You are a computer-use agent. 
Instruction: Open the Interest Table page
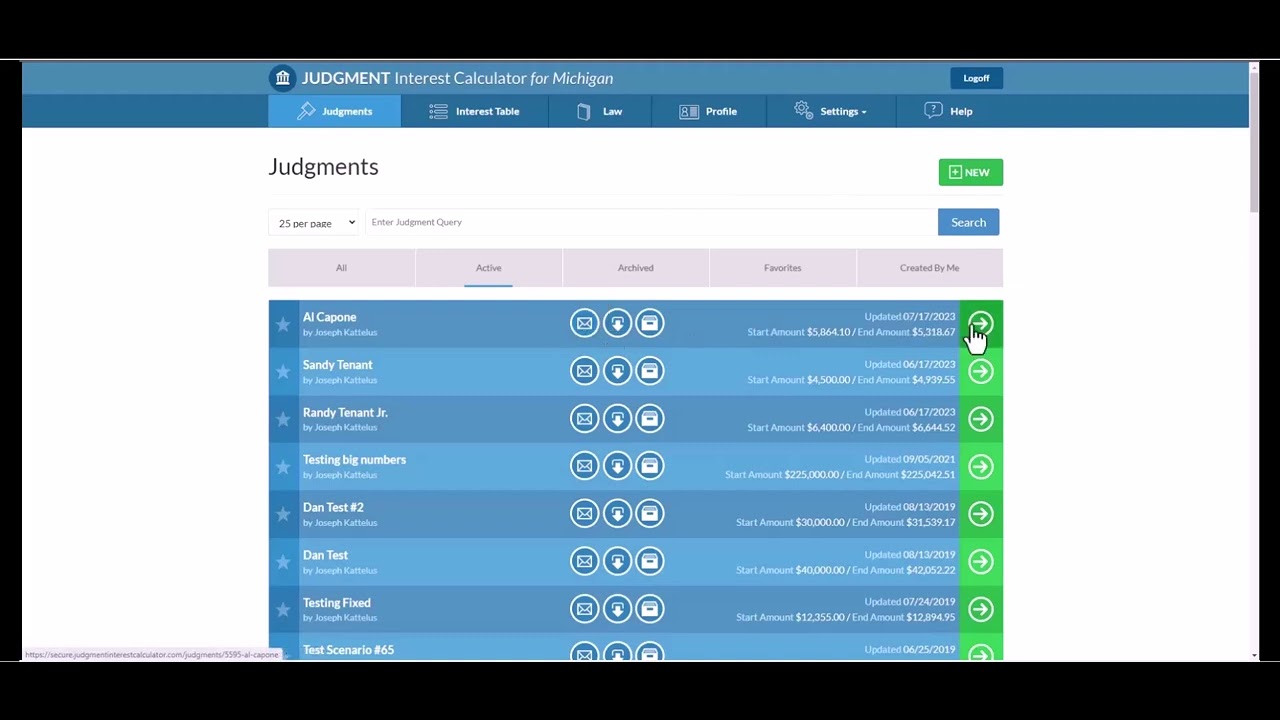474,111
